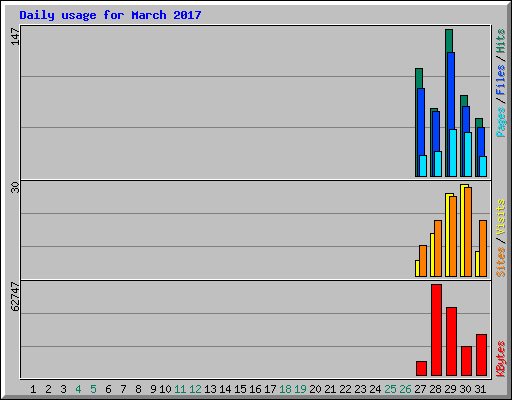
Task: Click the 62747 KBytes axis maximum label
Action: (x=15, y=296)
